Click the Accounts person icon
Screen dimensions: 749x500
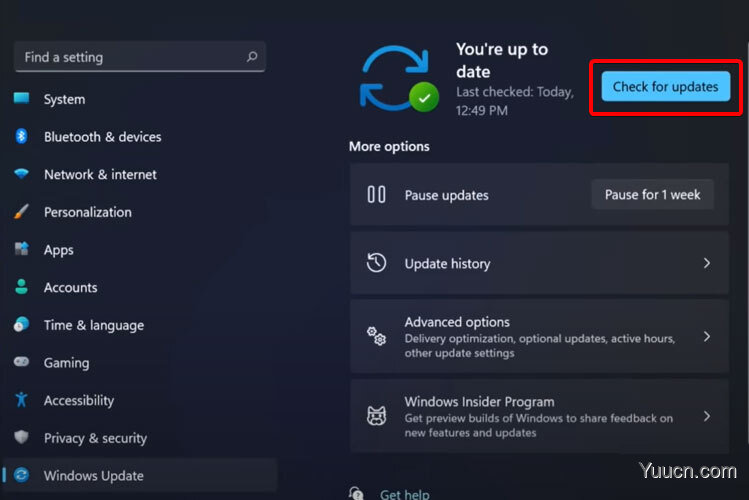(21, 287)
